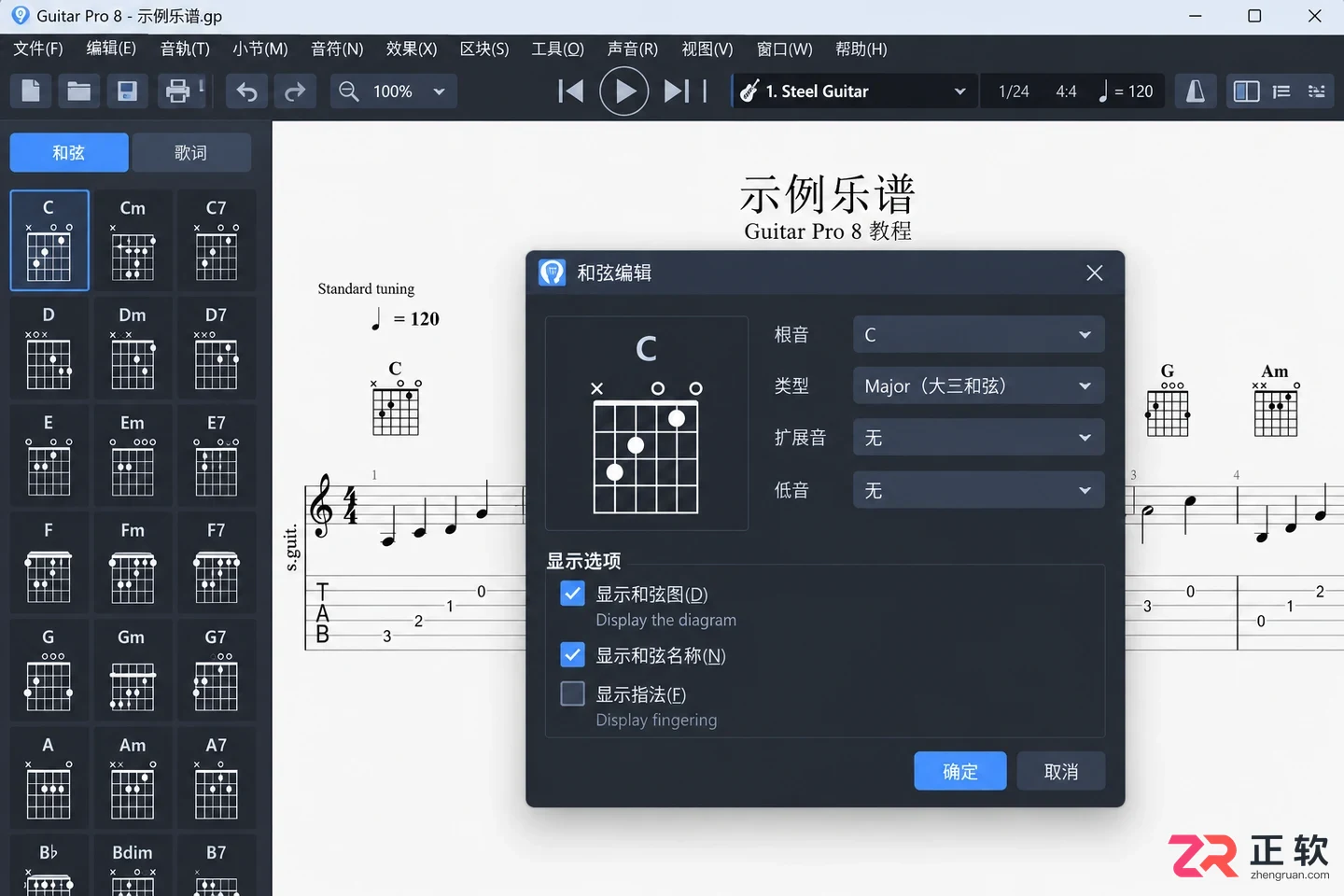This screenshot has height=896, width=1344.
Task: Open the 工具(O) menu
Action: [557, 49]
